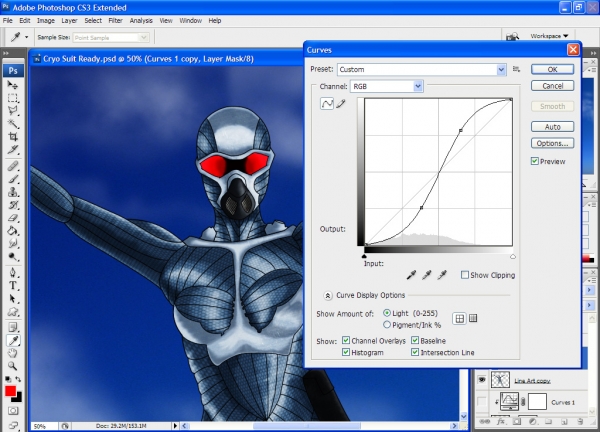Click the Options... button

coord(552,143)
